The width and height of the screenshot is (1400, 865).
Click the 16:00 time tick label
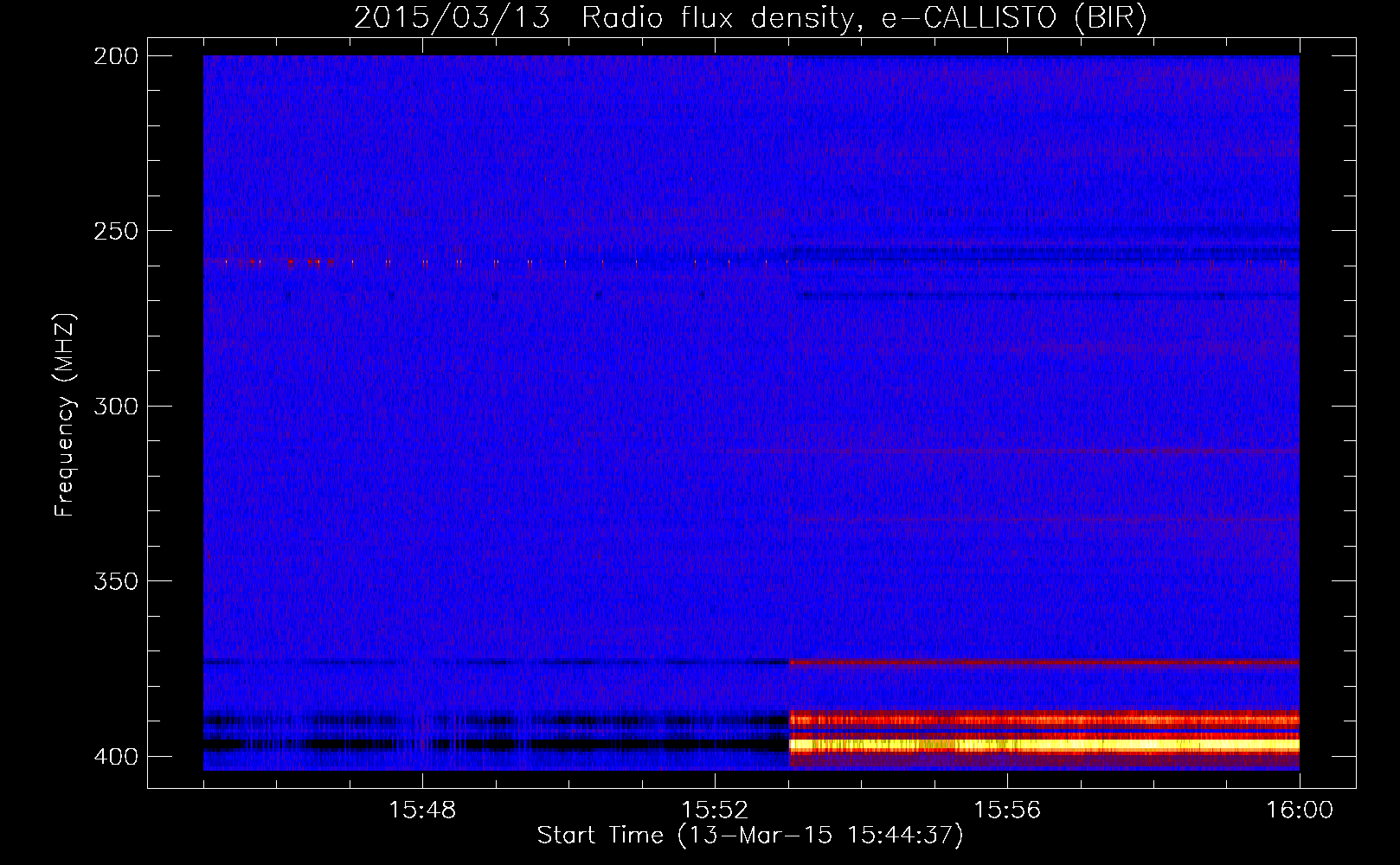(x=1300, y=810)
